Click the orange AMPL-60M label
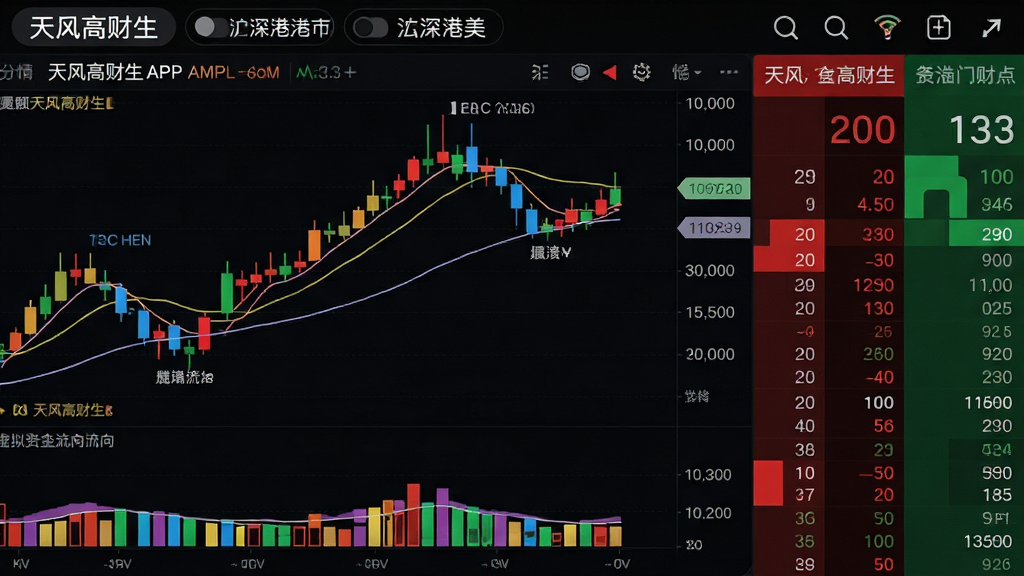 233,72
